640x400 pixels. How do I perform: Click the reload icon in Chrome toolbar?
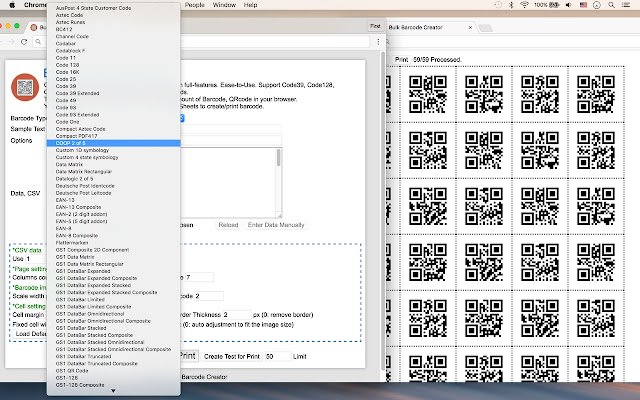point(24,42)
